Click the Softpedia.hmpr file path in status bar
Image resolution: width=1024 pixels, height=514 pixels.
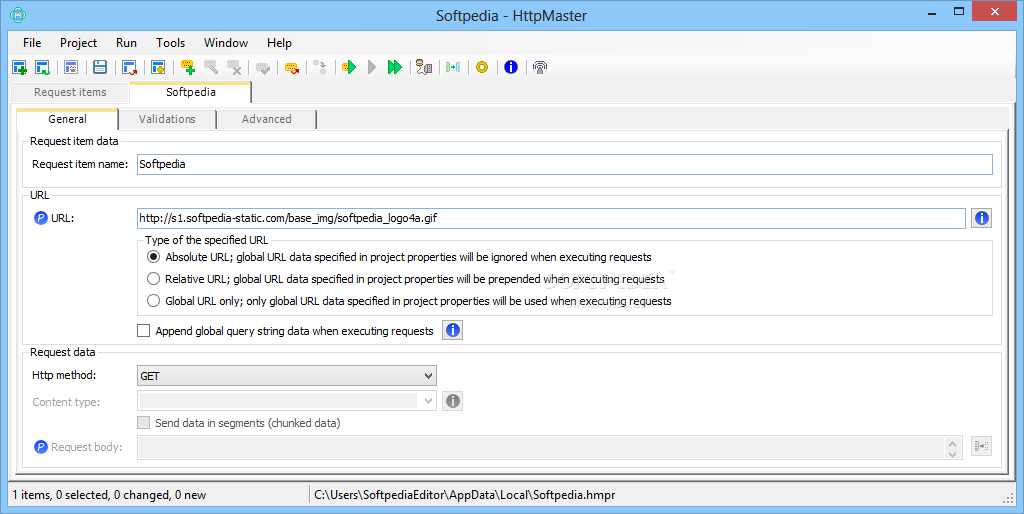464,495
